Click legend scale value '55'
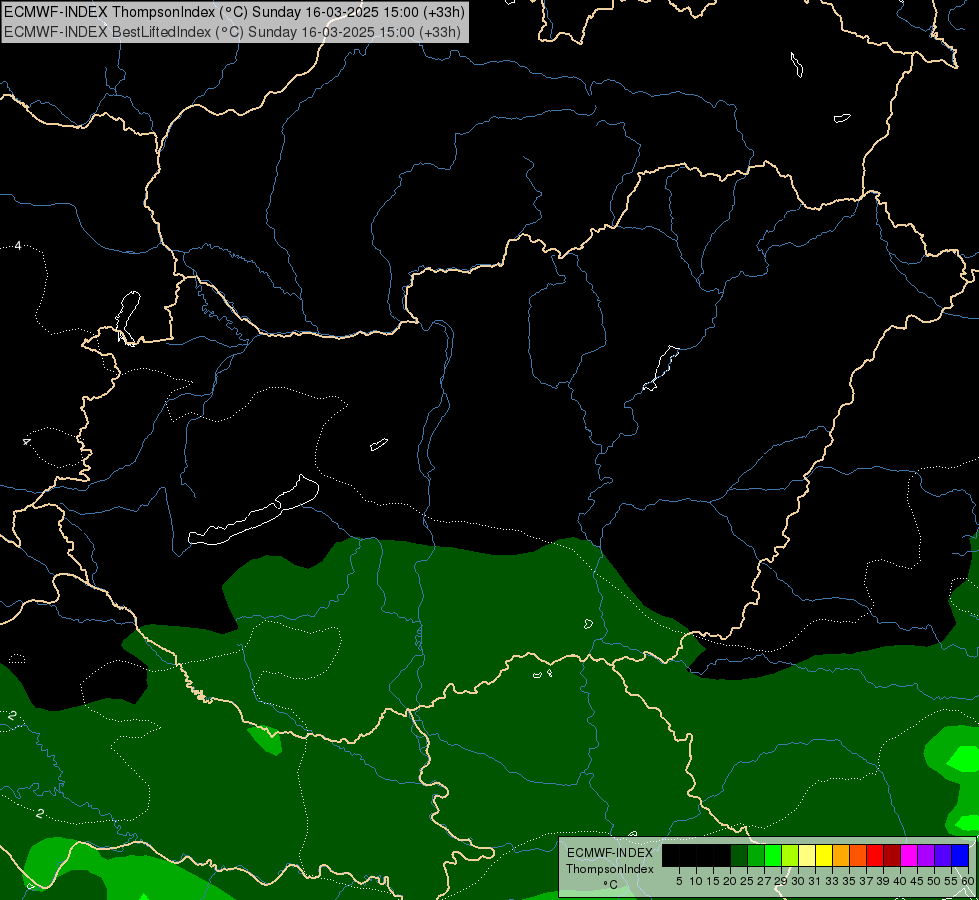 point(951,881)
